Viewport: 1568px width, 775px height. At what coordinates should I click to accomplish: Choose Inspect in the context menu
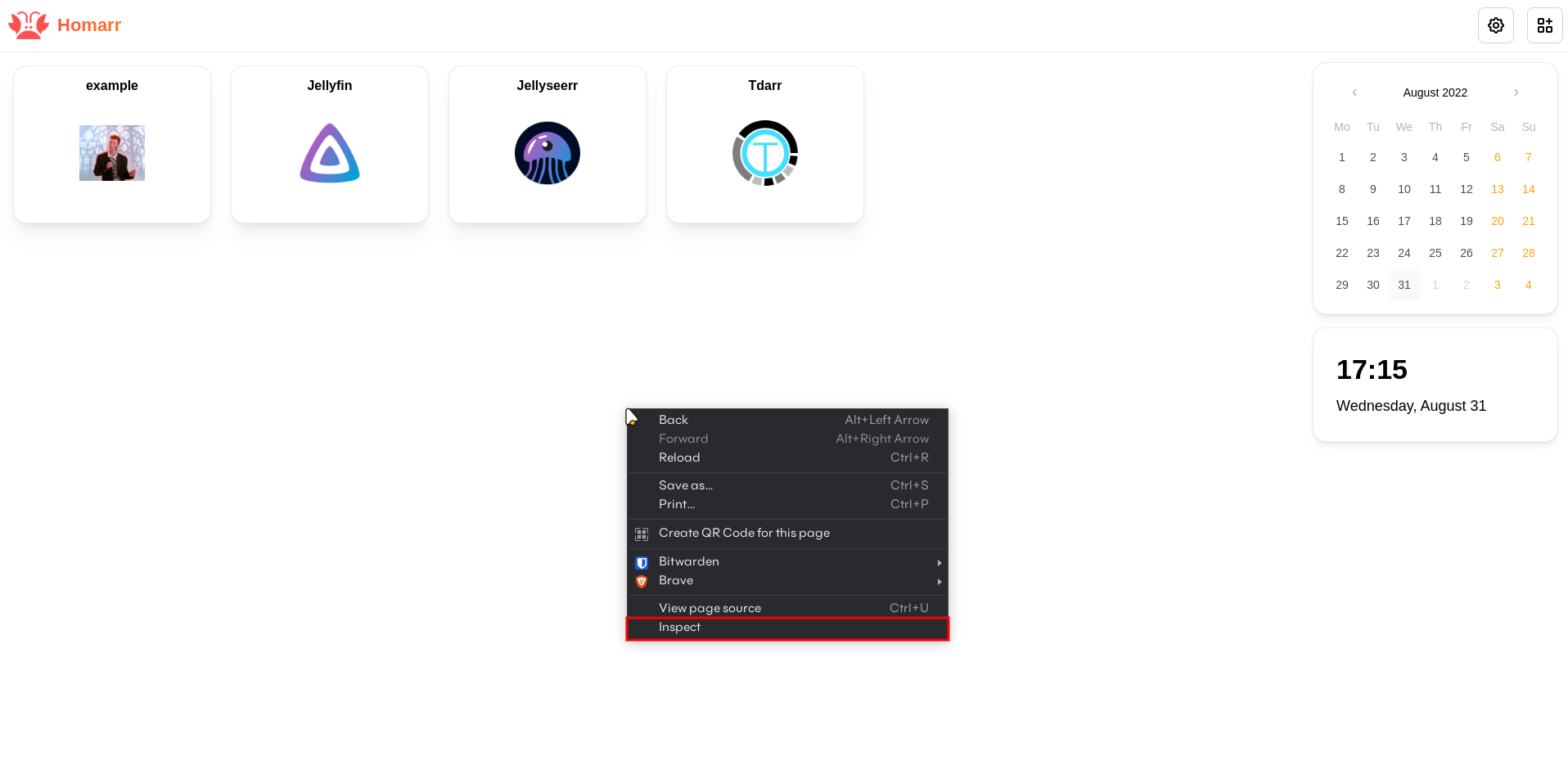coord(787,628)
